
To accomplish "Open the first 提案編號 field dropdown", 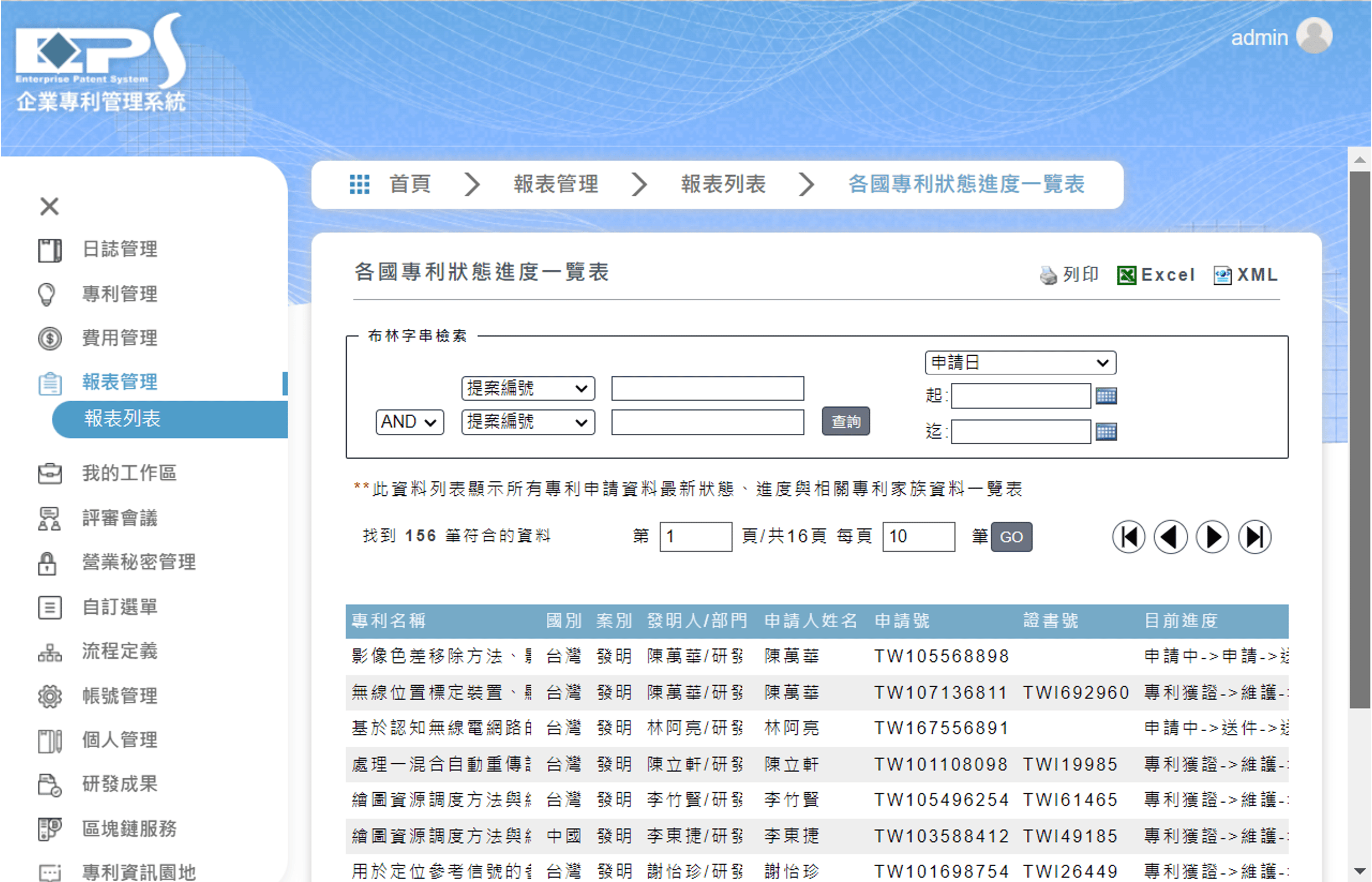I will coord(527,388).
